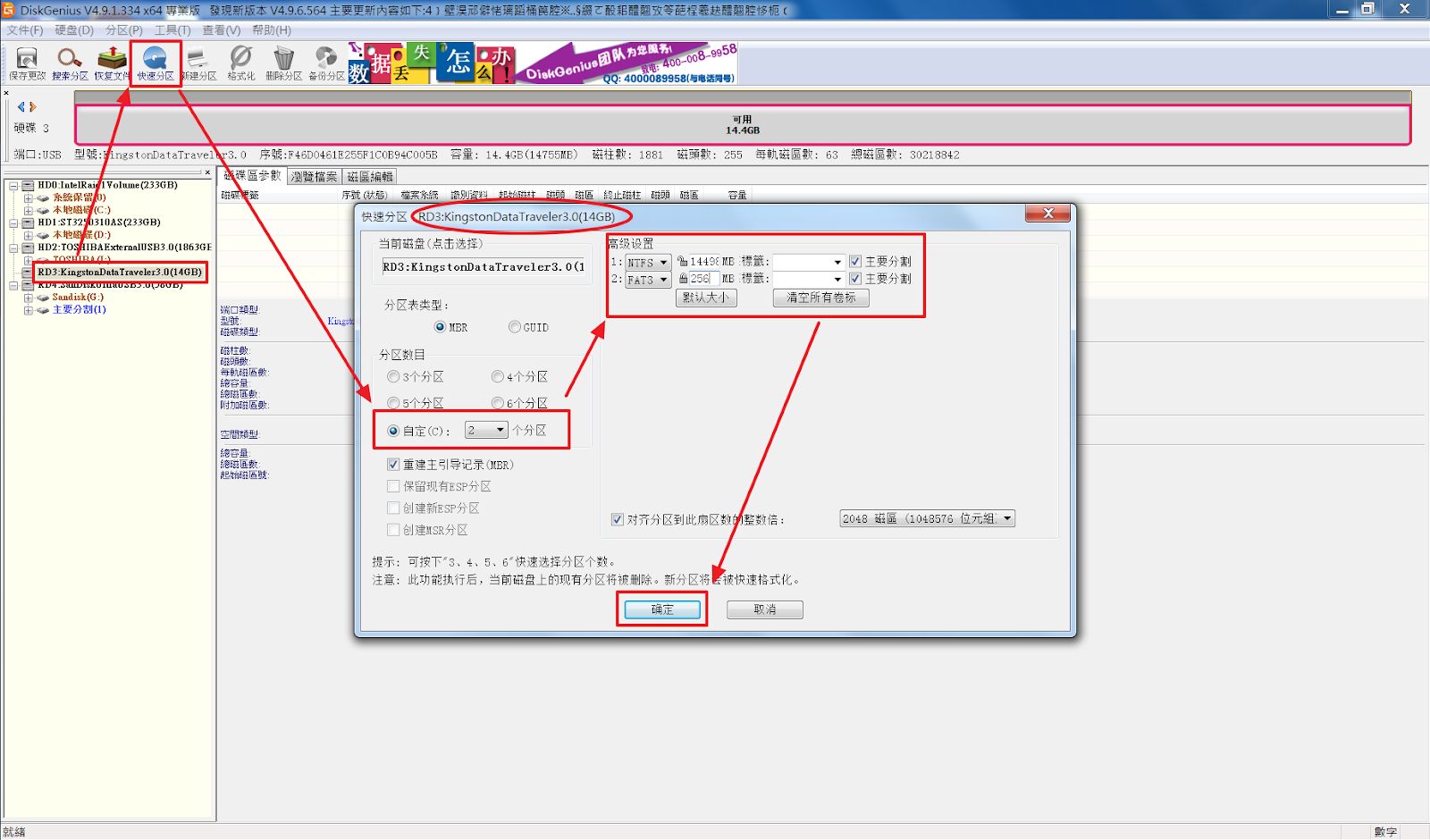Click the 14.4GB free space disk bar
Image resolution: width=1430 pixels, height=840 pixels.
(x=742, y=125)
